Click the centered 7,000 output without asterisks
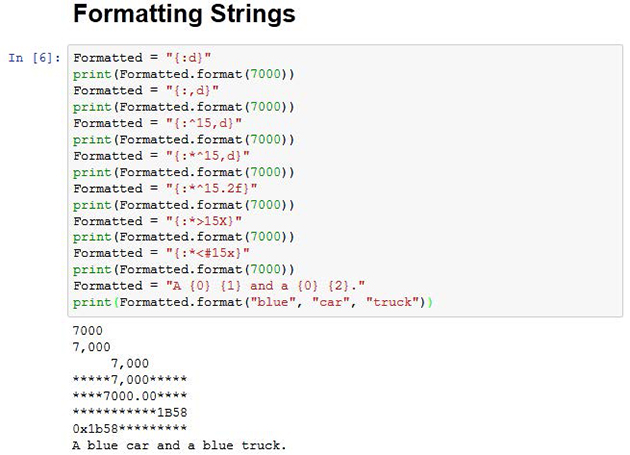The width and height of the screenshot is (630, 455). (x=130, y=363)
